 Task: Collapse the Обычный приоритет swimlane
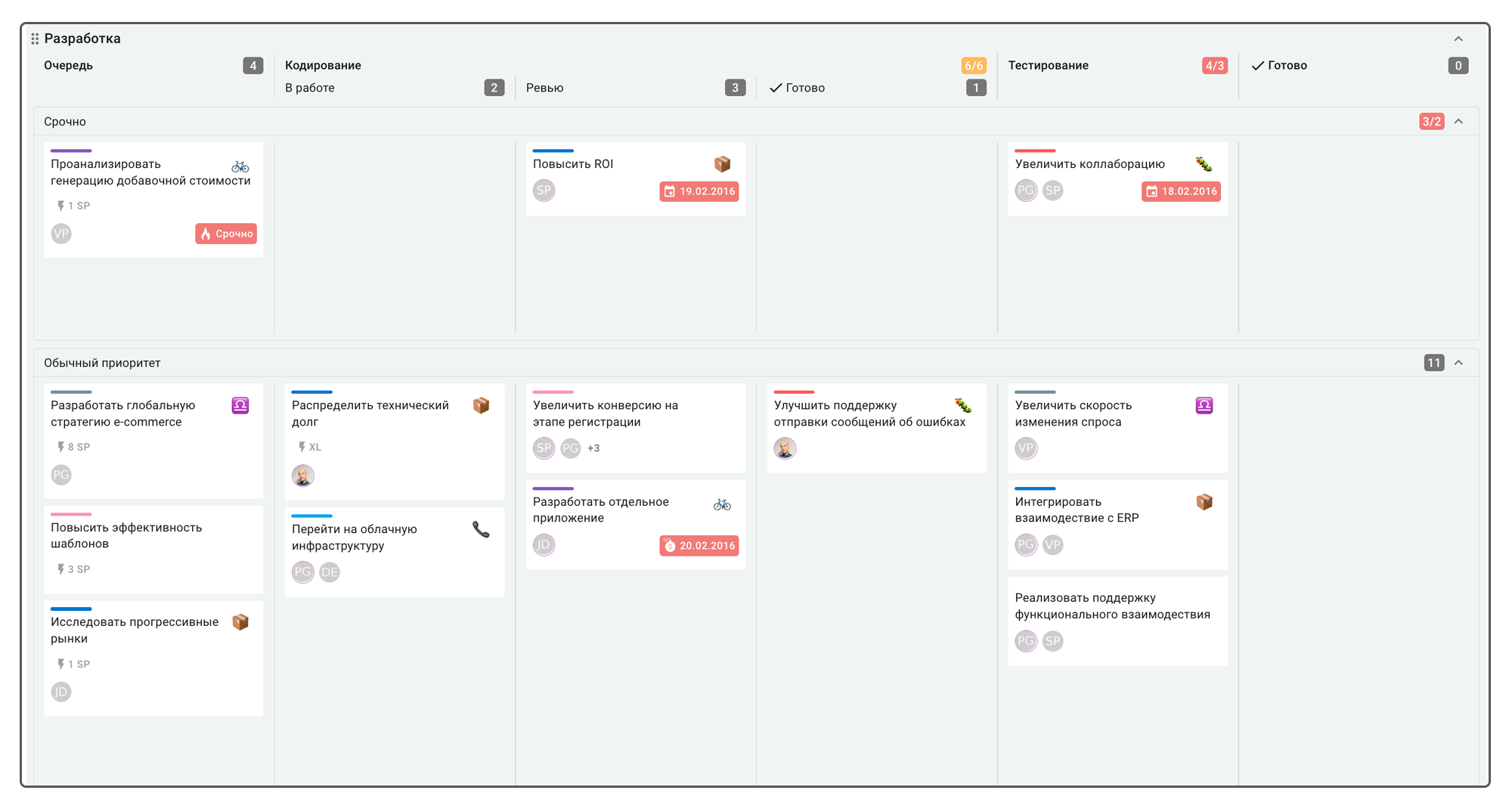1458,363
